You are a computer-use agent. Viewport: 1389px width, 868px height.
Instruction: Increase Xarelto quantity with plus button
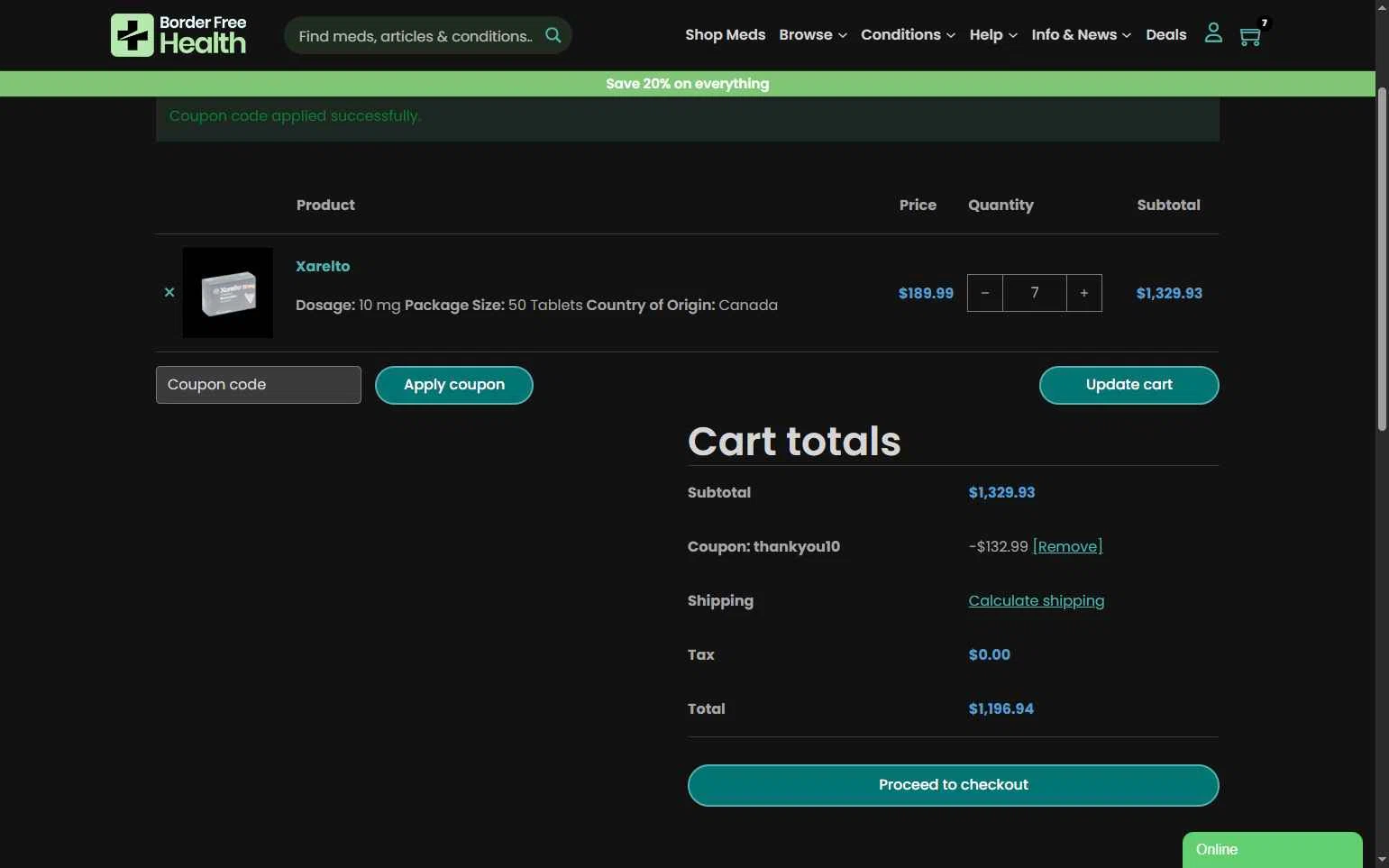pos(1084,293)
